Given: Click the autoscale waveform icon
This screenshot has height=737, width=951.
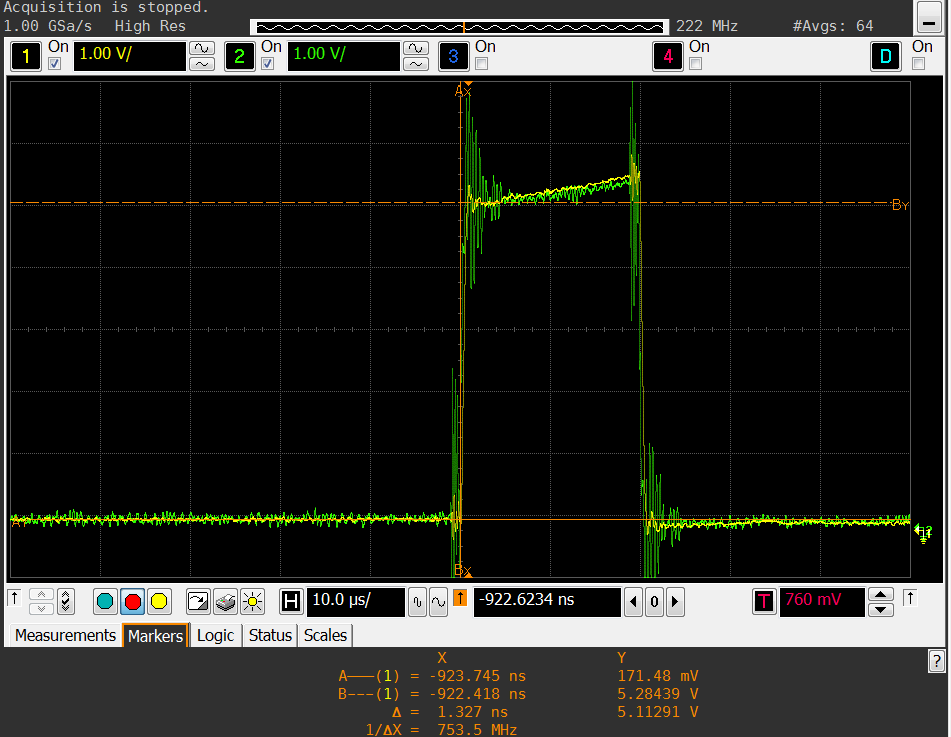Looking at the screenshot, I should click(x=198, y=601).
